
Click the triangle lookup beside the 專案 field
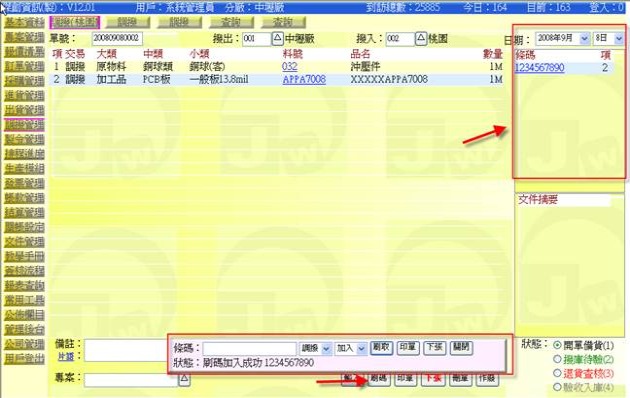[184, 379]
